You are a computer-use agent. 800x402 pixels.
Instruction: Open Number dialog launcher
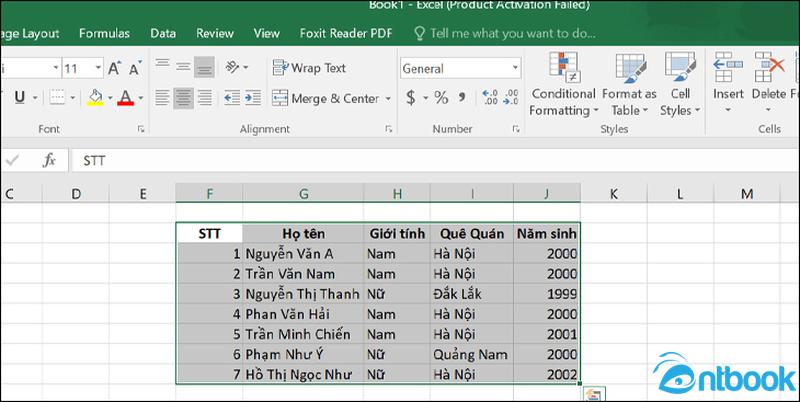pos(516,130)
